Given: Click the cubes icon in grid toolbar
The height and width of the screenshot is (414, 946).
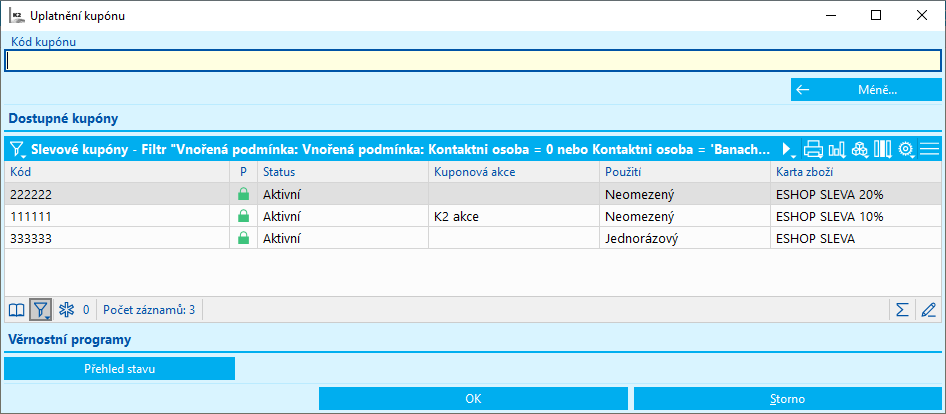Looking at the screenshot, I should 860,150.
